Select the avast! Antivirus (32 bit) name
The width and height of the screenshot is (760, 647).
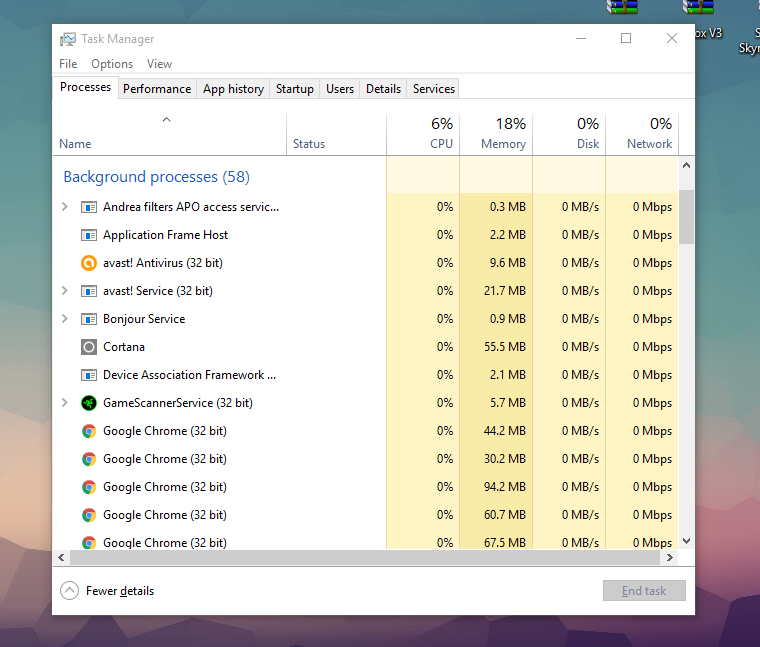pos(163,263)
